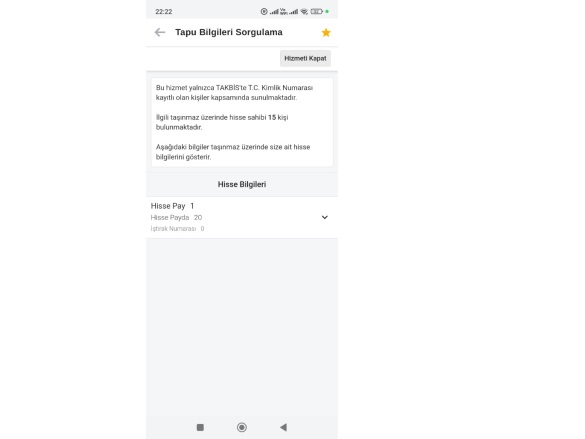
Task: Tap the 22:22 clock in status bar
Action: click(164, 12)
